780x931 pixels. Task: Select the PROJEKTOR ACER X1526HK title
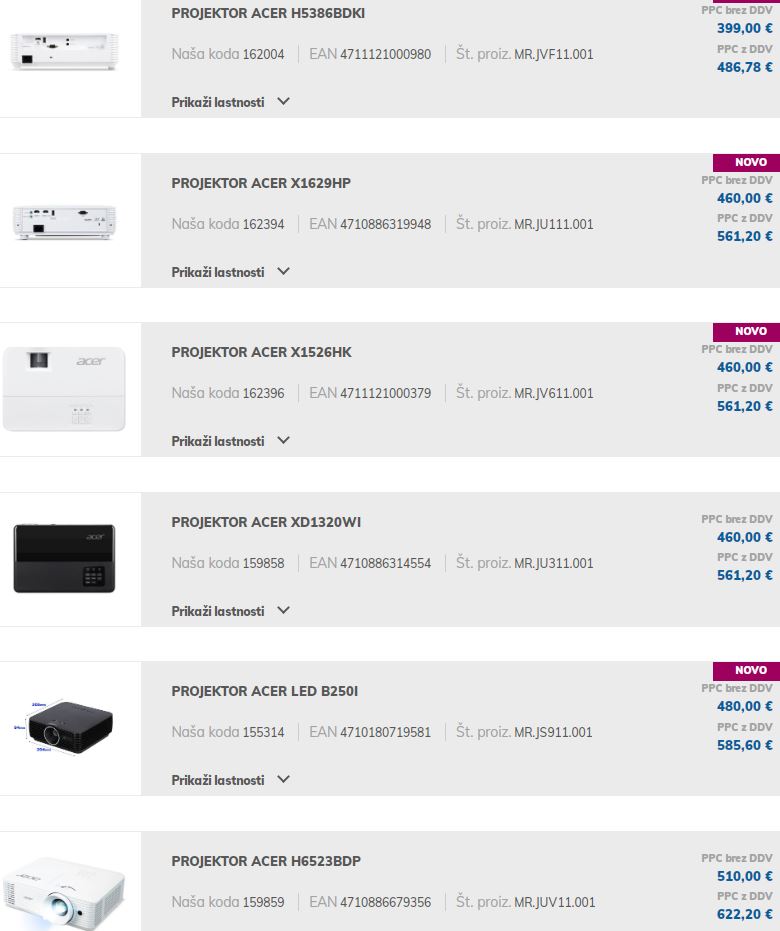(262, 352)
